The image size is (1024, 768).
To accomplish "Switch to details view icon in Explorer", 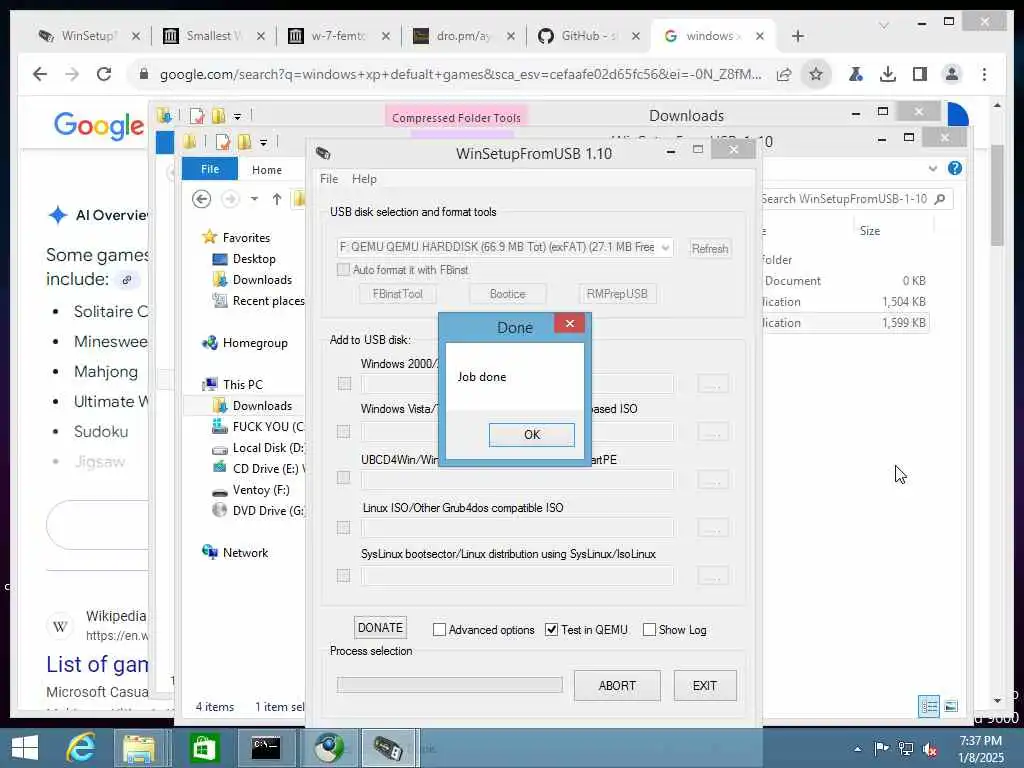I will click(x=929, y=706).
